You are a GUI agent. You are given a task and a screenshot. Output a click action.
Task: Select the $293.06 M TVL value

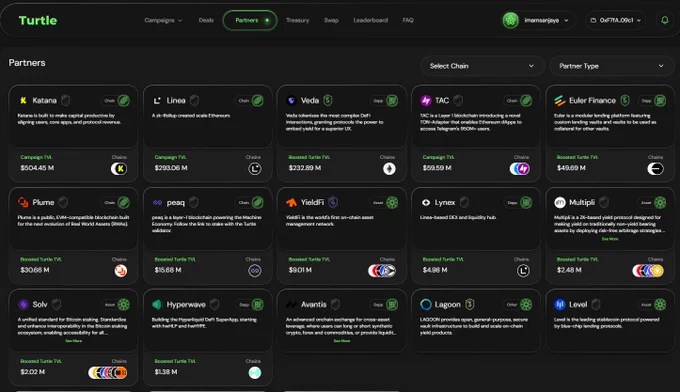click(x=171, y=168)
